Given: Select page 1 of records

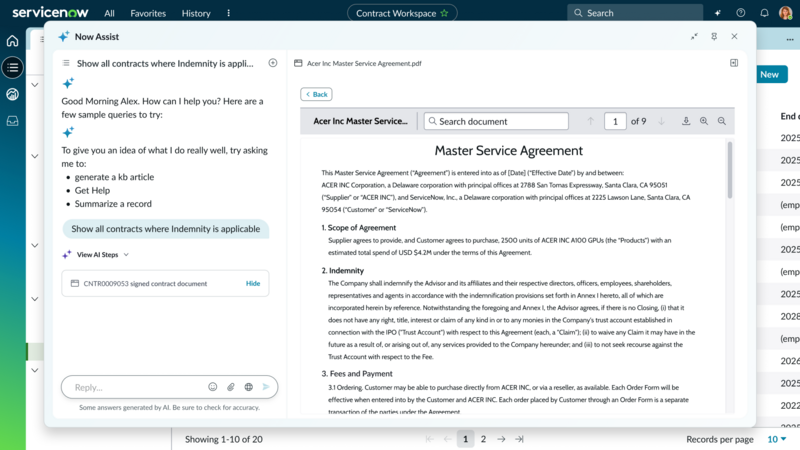Looking at the screenshot, I should (465, 439).
